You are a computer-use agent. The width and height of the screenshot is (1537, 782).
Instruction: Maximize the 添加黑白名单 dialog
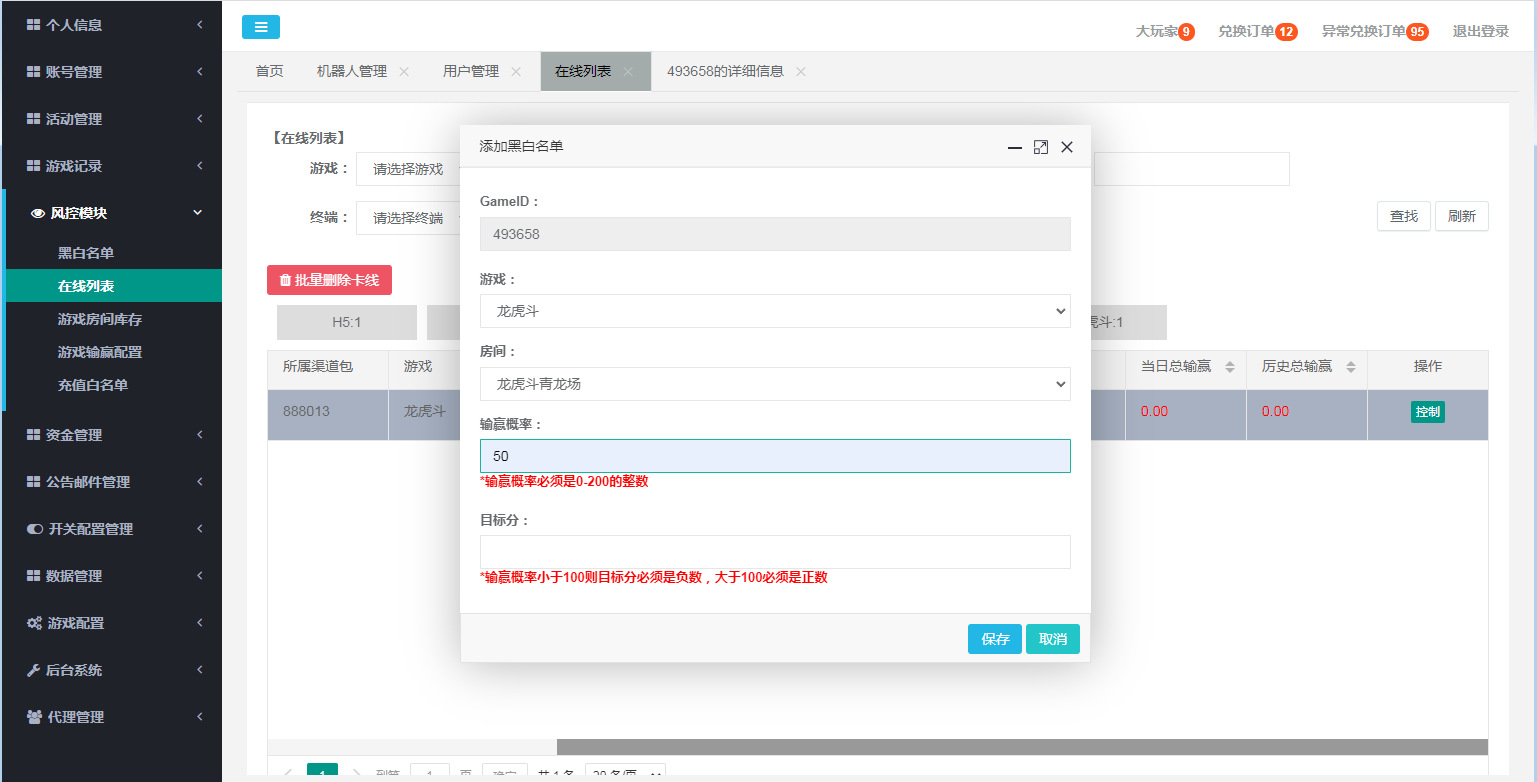tap(1040, 147)
